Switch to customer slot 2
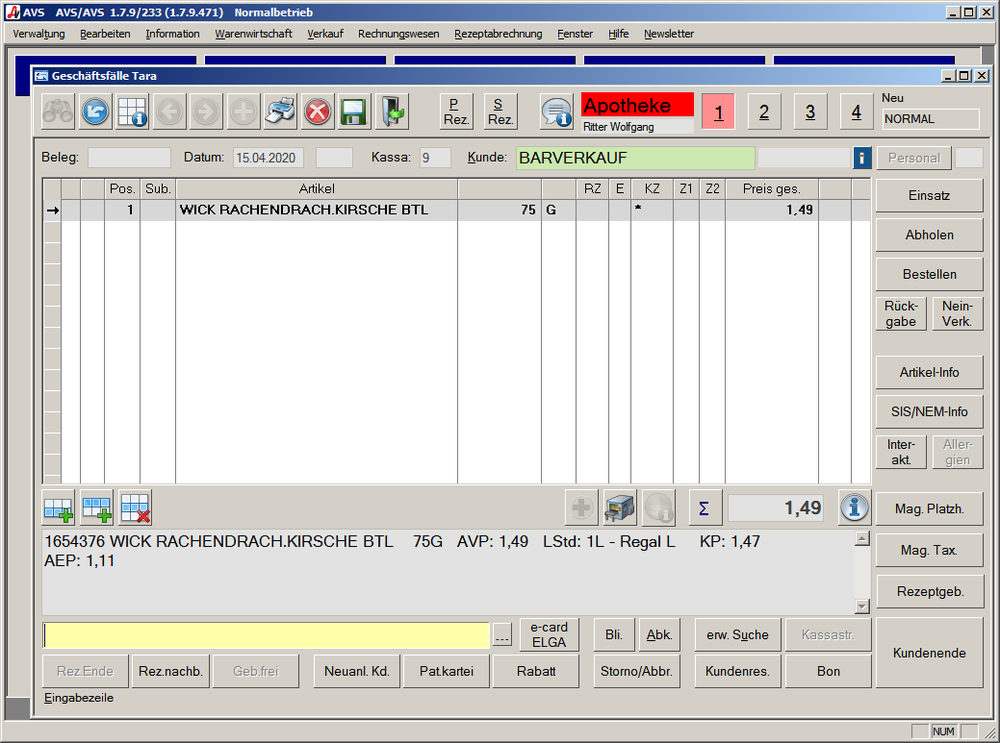Viewport: 1000px width, 743px height. point(764,112)
